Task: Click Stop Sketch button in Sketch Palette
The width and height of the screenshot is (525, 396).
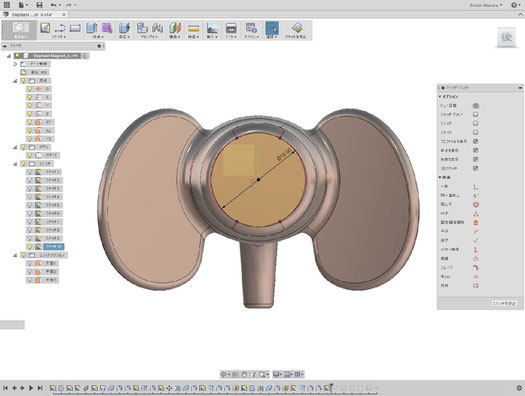Action: (x=504, y=304)
